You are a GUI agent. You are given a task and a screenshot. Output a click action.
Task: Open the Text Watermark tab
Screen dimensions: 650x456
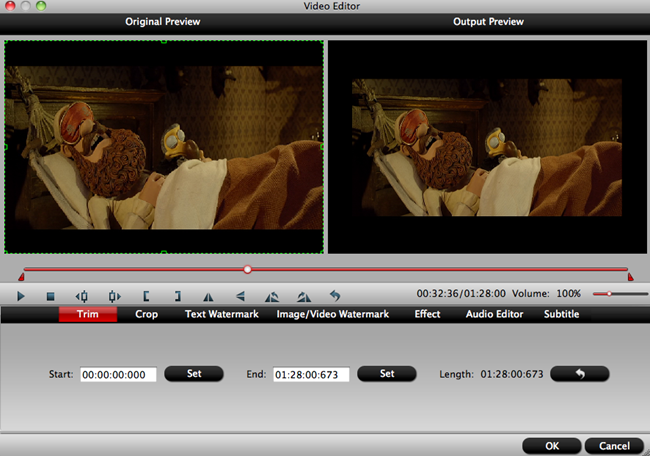tap(222, 314)
